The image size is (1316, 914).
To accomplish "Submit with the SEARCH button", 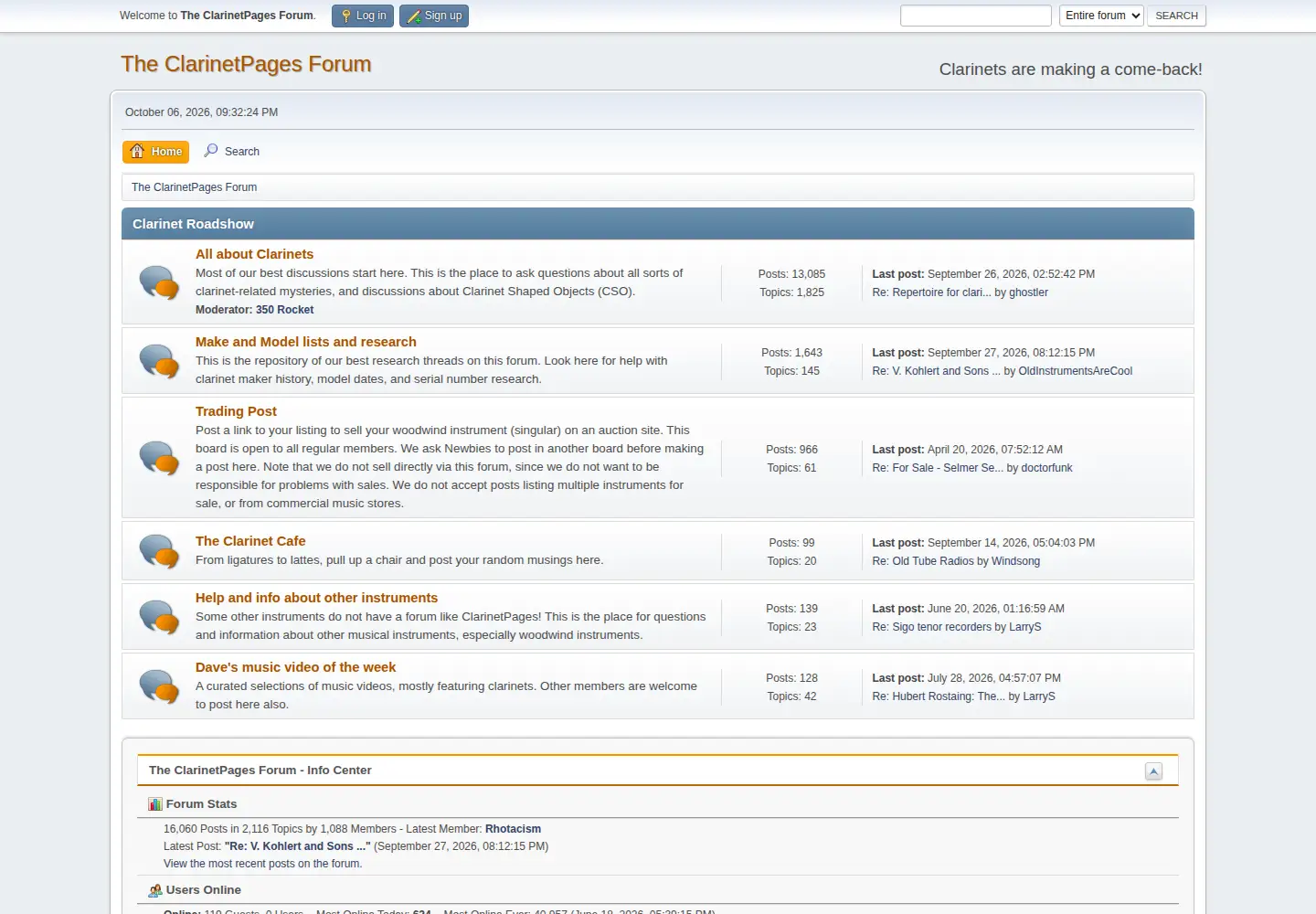I will [x=1176, y=16].
